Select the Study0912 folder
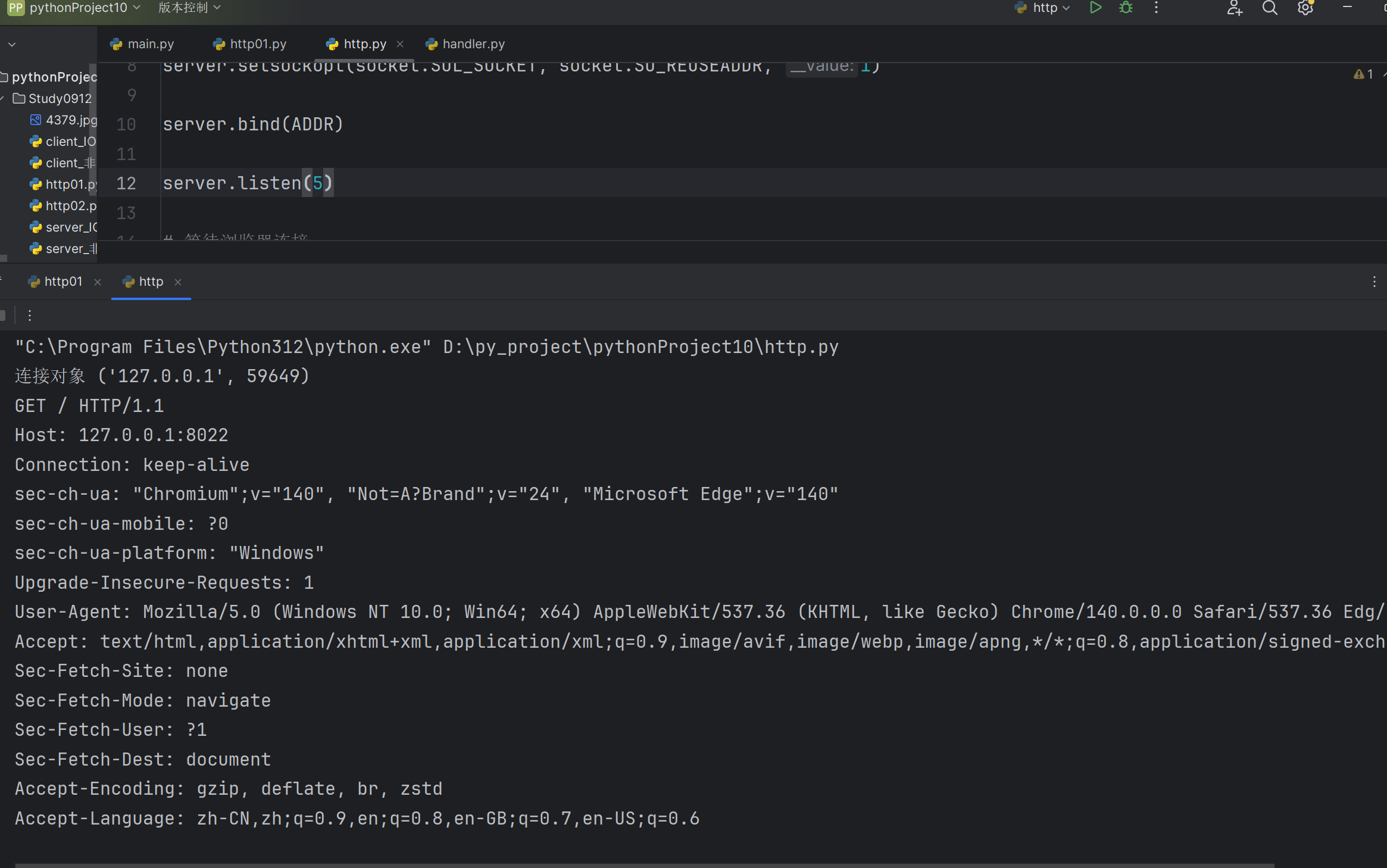 click(x=52, y=99)
